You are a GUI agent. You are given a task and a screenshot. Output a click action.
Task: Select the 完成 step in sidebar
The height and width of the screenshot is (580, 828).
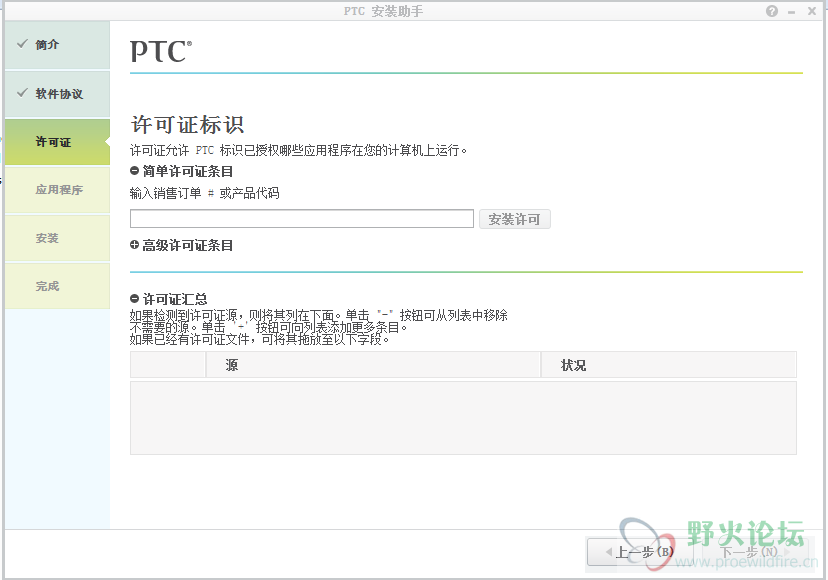coord(58,286)
